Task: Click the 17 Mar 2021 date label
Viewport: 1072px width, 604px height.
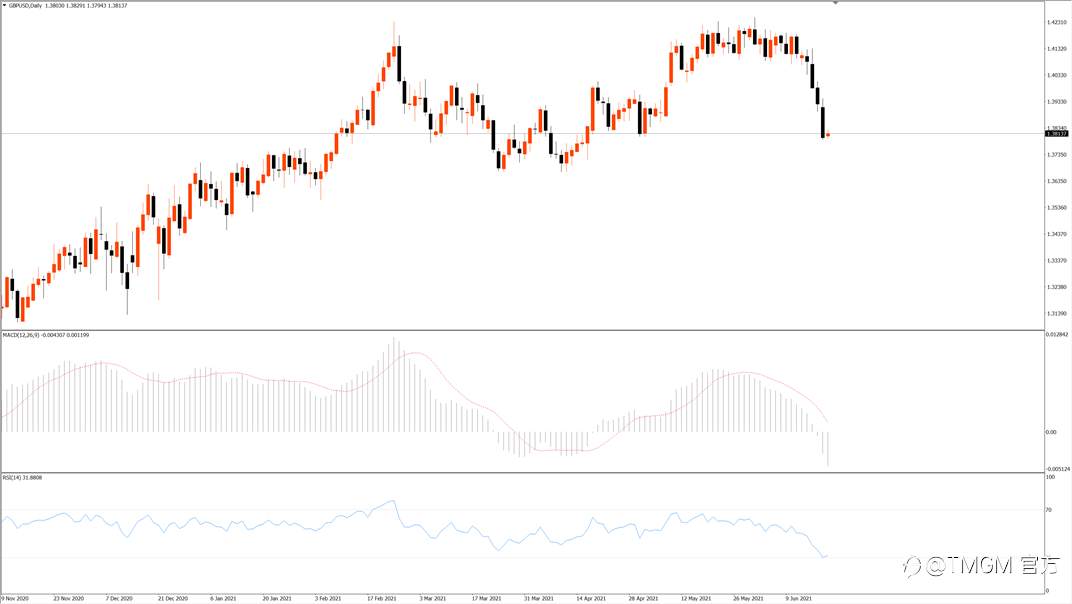Action: pos(486,599)
